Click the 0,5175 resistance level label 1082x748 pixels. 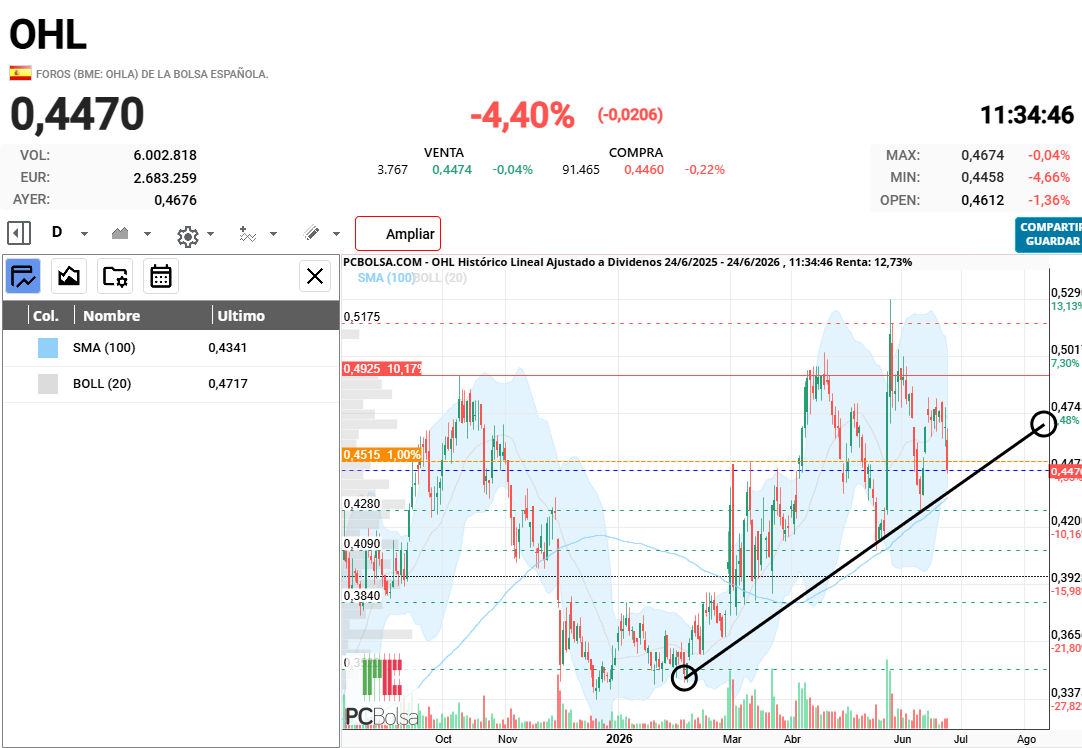pos(362,317)
